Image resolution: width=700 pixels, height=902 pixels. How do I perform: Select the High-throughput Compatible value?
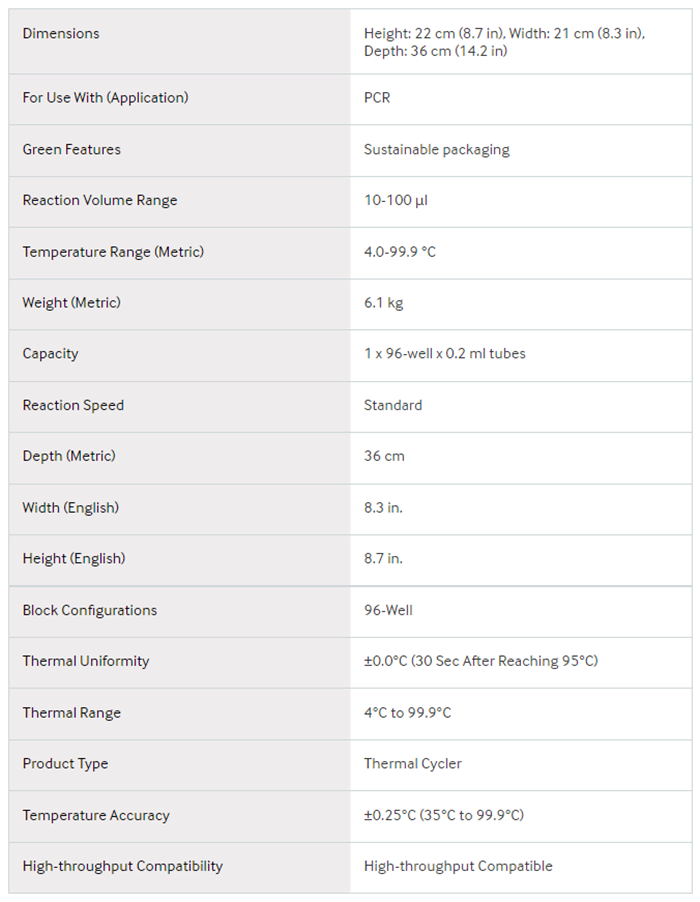pos(458,866)
